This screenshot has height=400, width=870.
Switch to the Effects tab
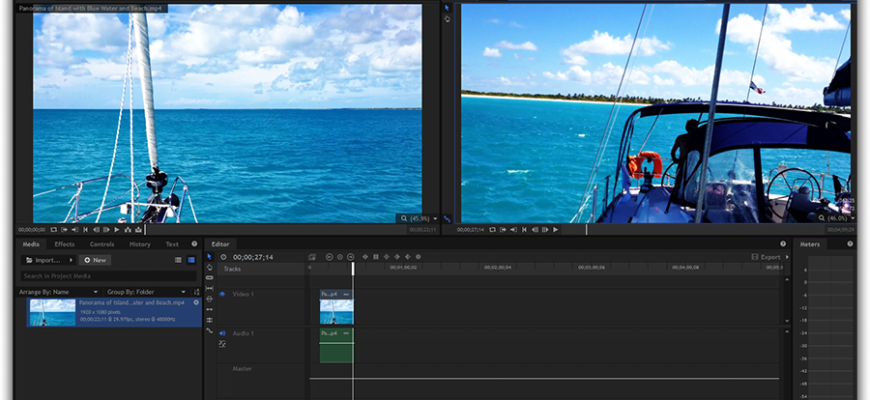(x=64, y=244)
